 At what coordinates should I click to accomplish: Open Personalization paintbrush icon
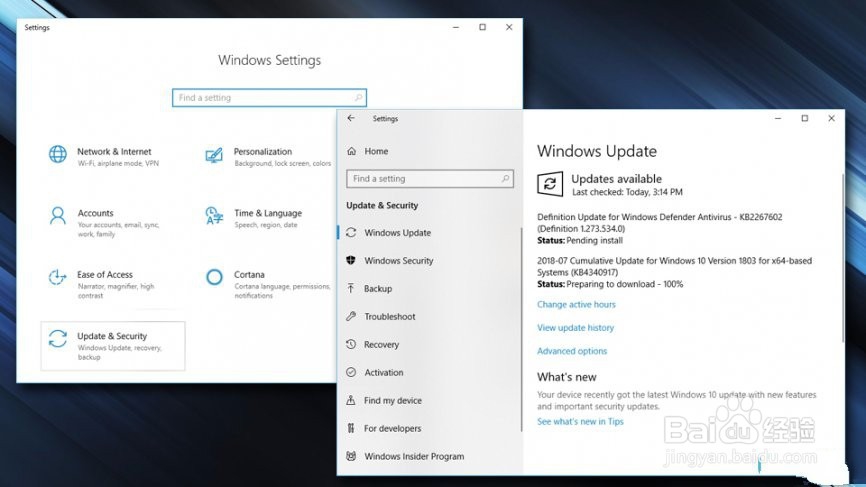pos(214,155)
